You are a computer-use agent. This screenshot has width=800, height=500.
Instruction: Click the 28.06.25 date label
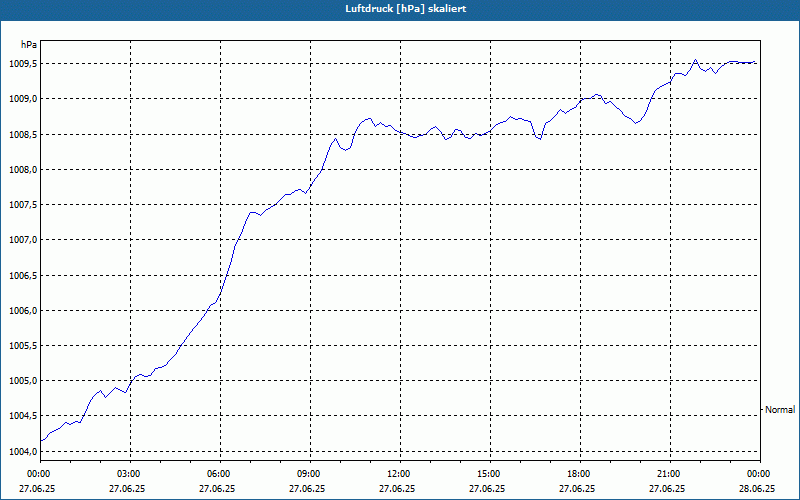(x=757, y=489)
